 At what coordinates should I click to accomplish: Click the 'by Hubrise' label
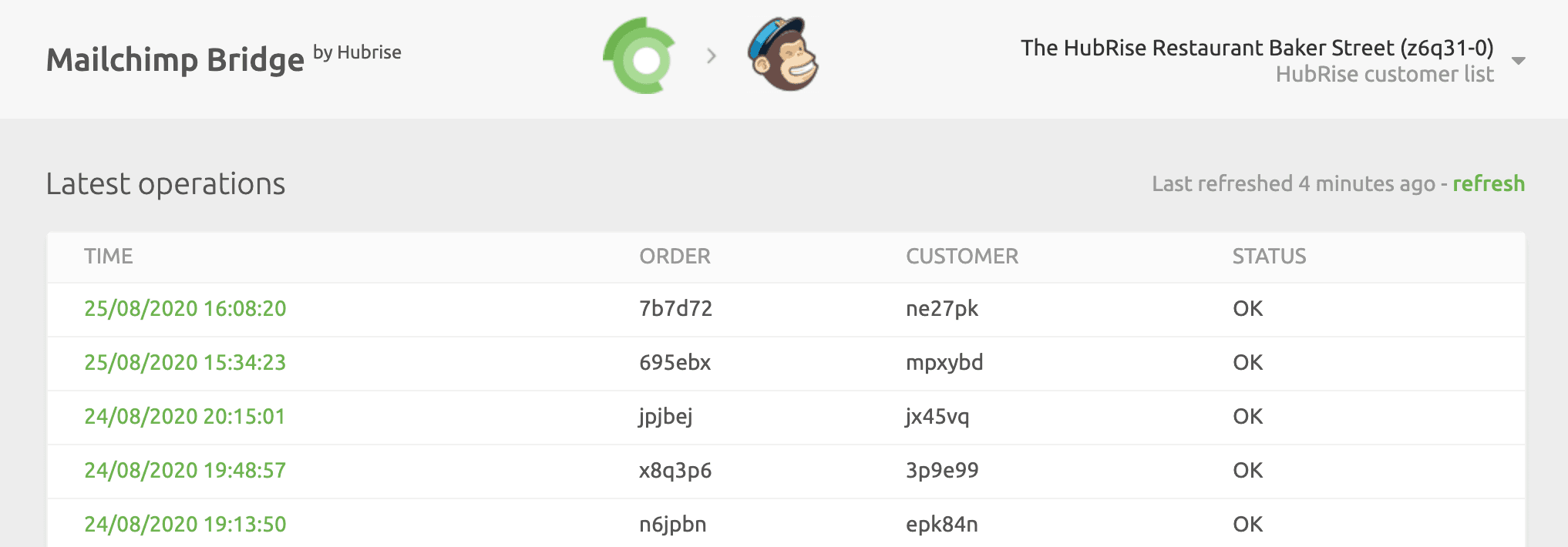(x=356, y=52)
